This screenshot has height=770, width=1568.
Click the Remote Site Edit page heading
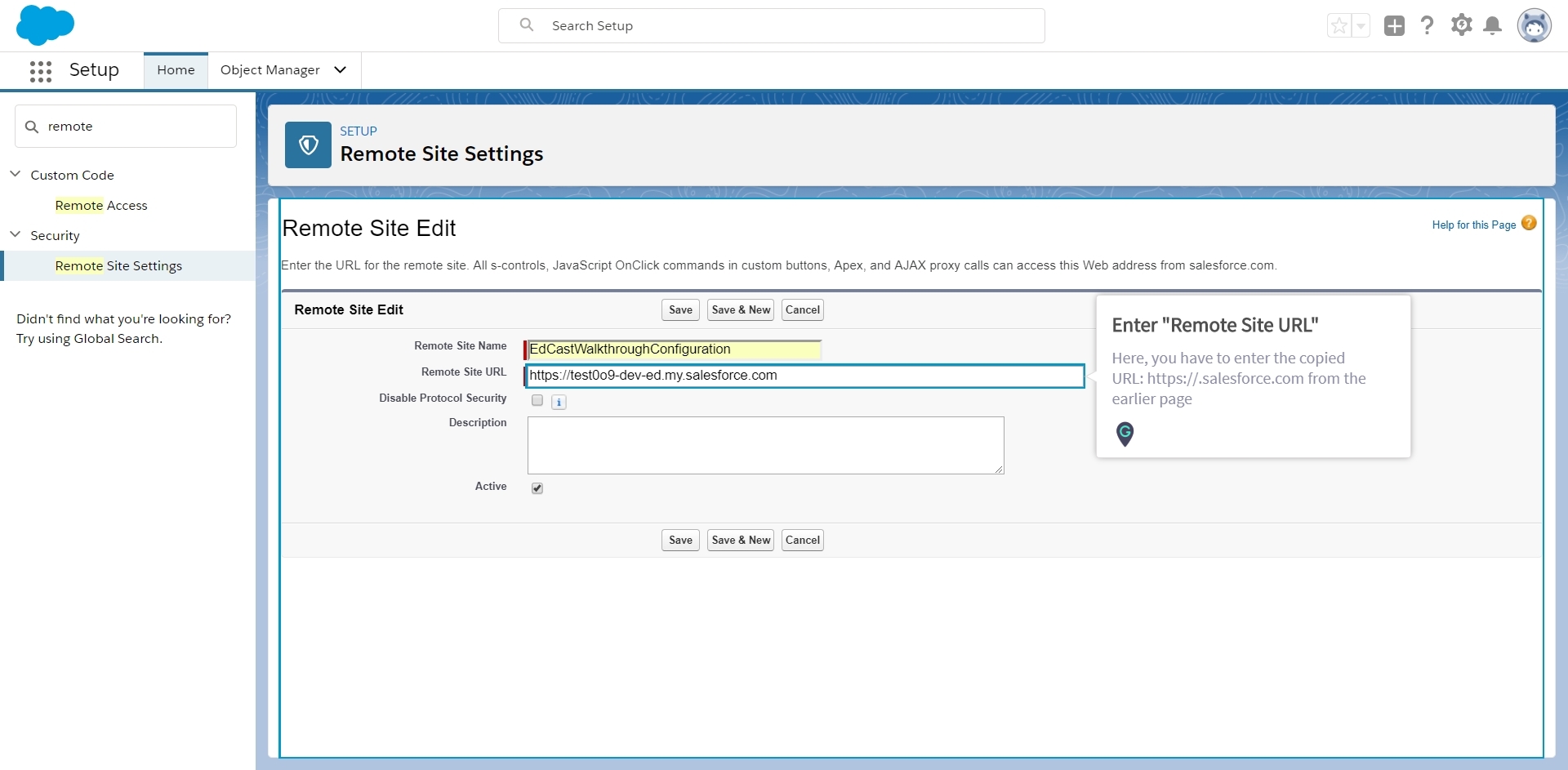click(369, 229)
